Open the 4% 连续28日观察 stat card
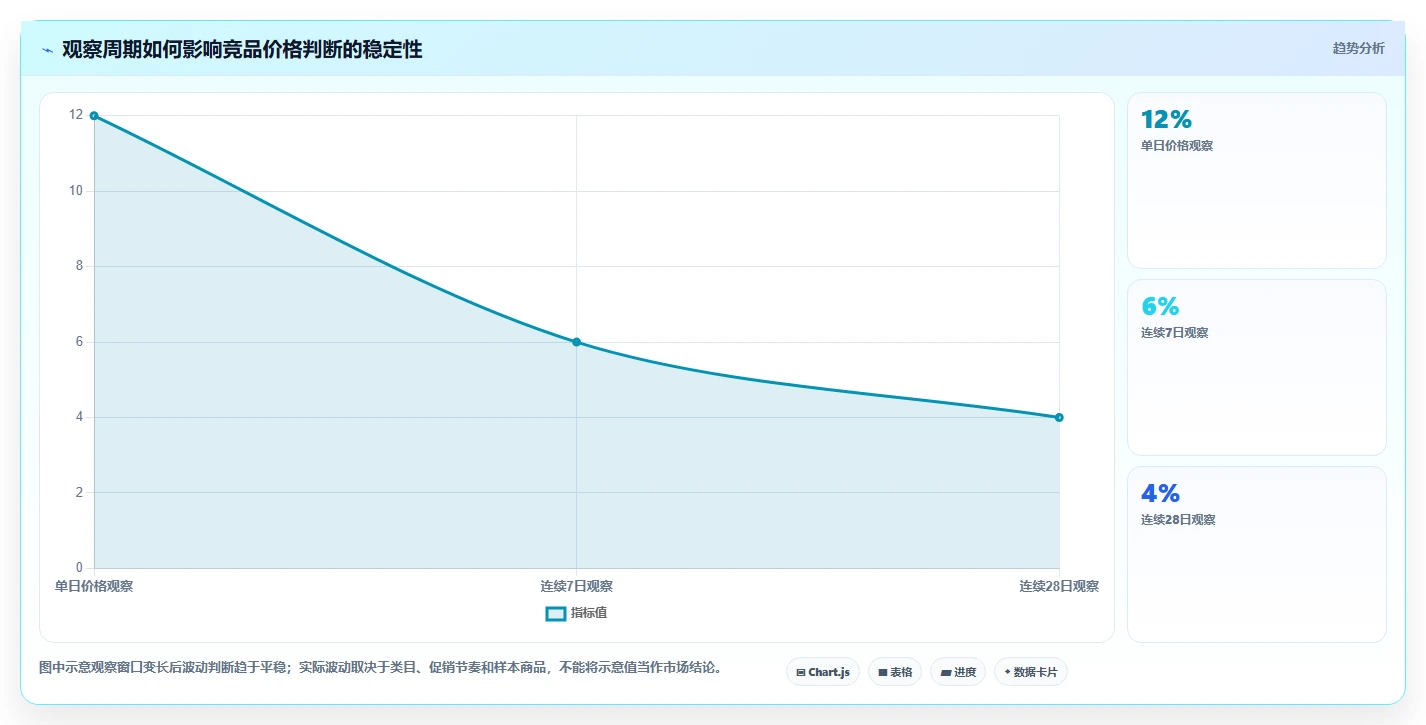The height and width of the screenshot is (725, 1426). pyautogui.click(x=1256, y=554)
